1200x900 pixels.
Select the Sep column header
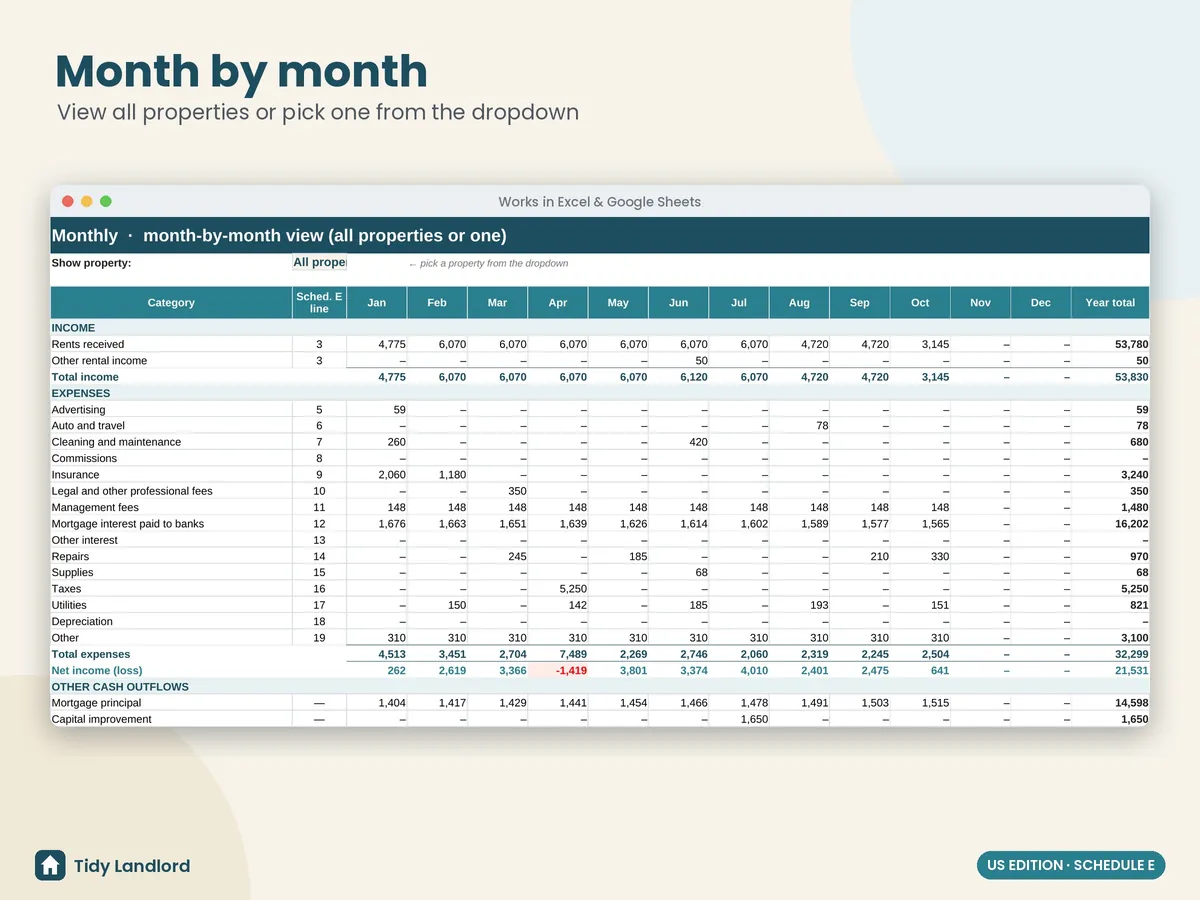tap(859, 303)
